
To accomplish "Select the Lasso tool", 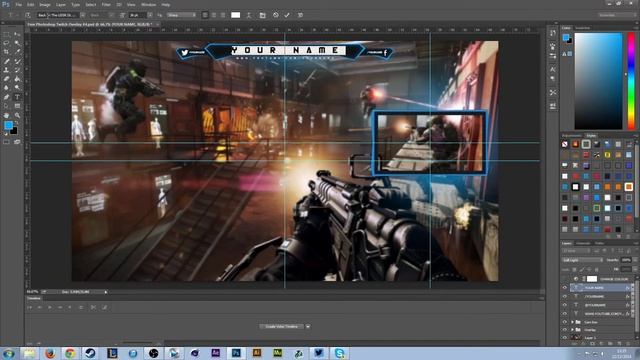I will [x=7, y=43].
